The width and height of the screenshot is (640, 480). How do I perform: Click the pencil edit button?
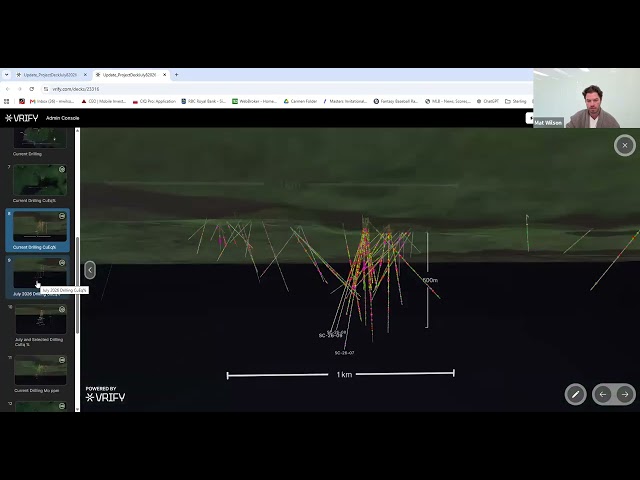click(x=576, y=394)
